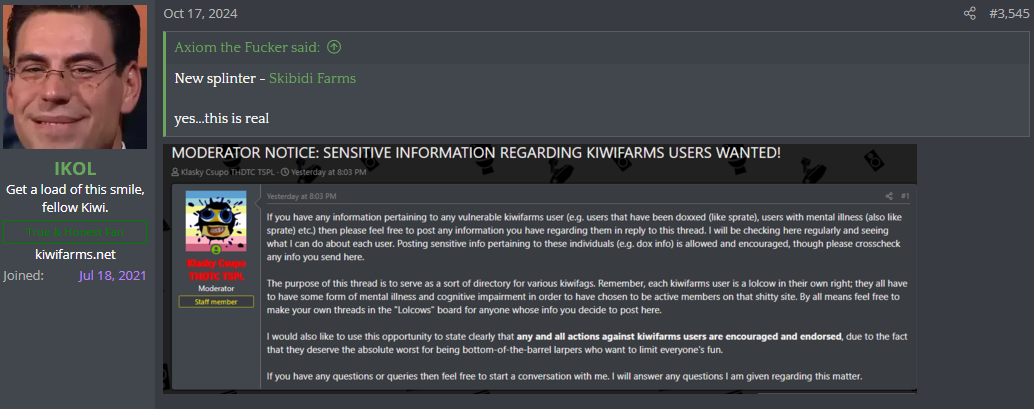
Task: Click the Klasky Csupo splat avatar image
Action: coord(216,218)
